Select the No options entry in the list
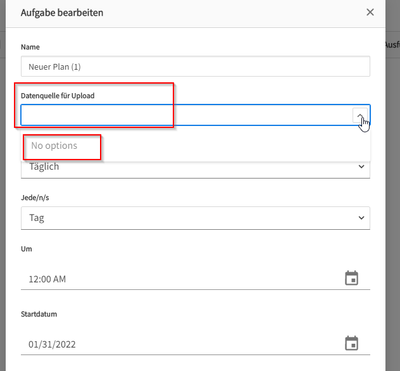The image size is (400, 371). 54,146
